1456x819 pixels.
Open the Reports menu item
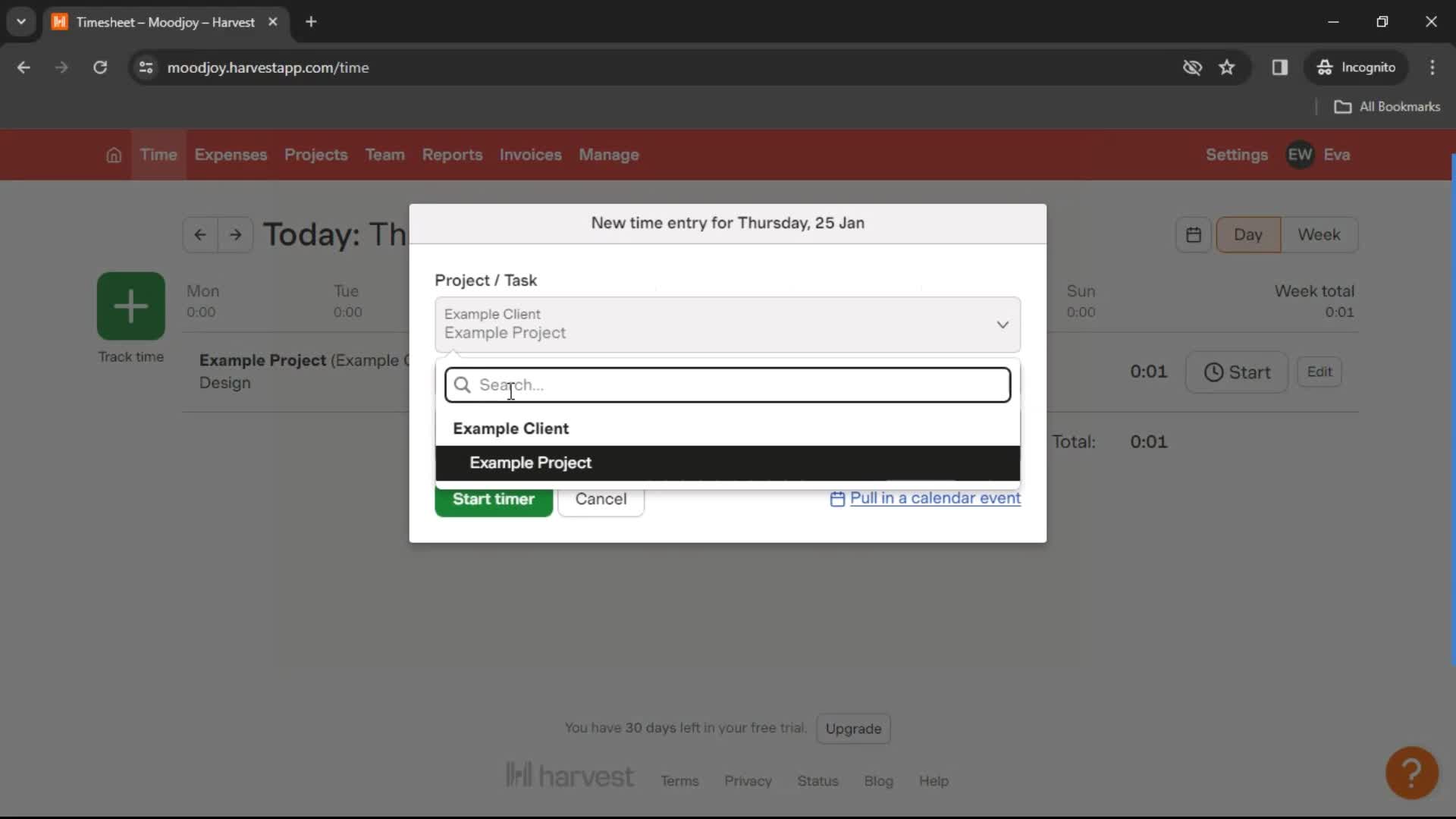tap(452, 154)
